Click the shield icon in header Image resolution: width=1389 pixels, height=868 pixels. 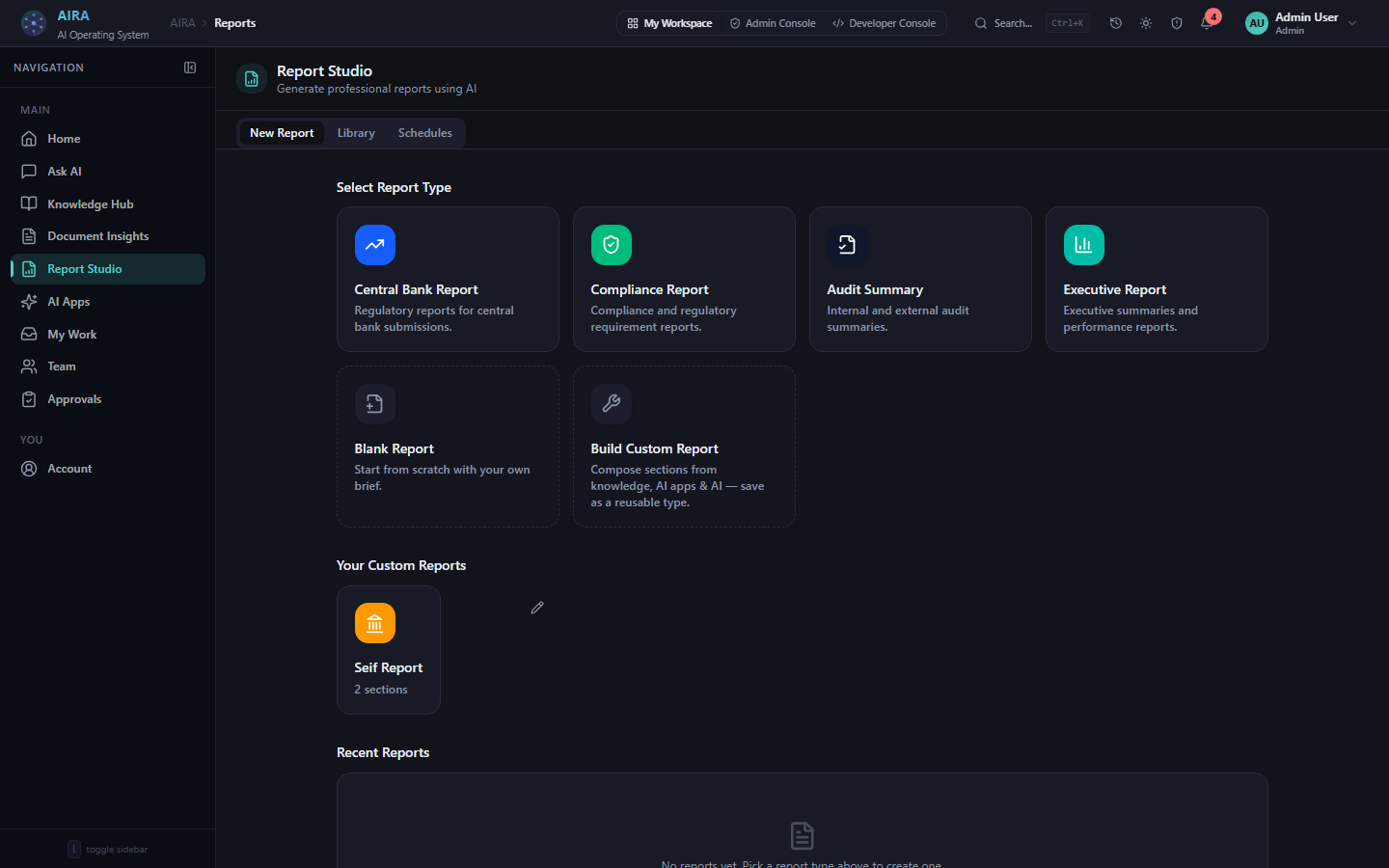coord(1177,23)
